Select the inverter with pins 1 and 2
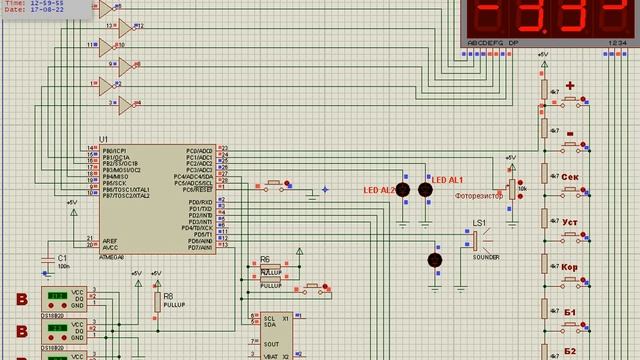Viewport: 640px width, 360px height. (x=106, y=86)
